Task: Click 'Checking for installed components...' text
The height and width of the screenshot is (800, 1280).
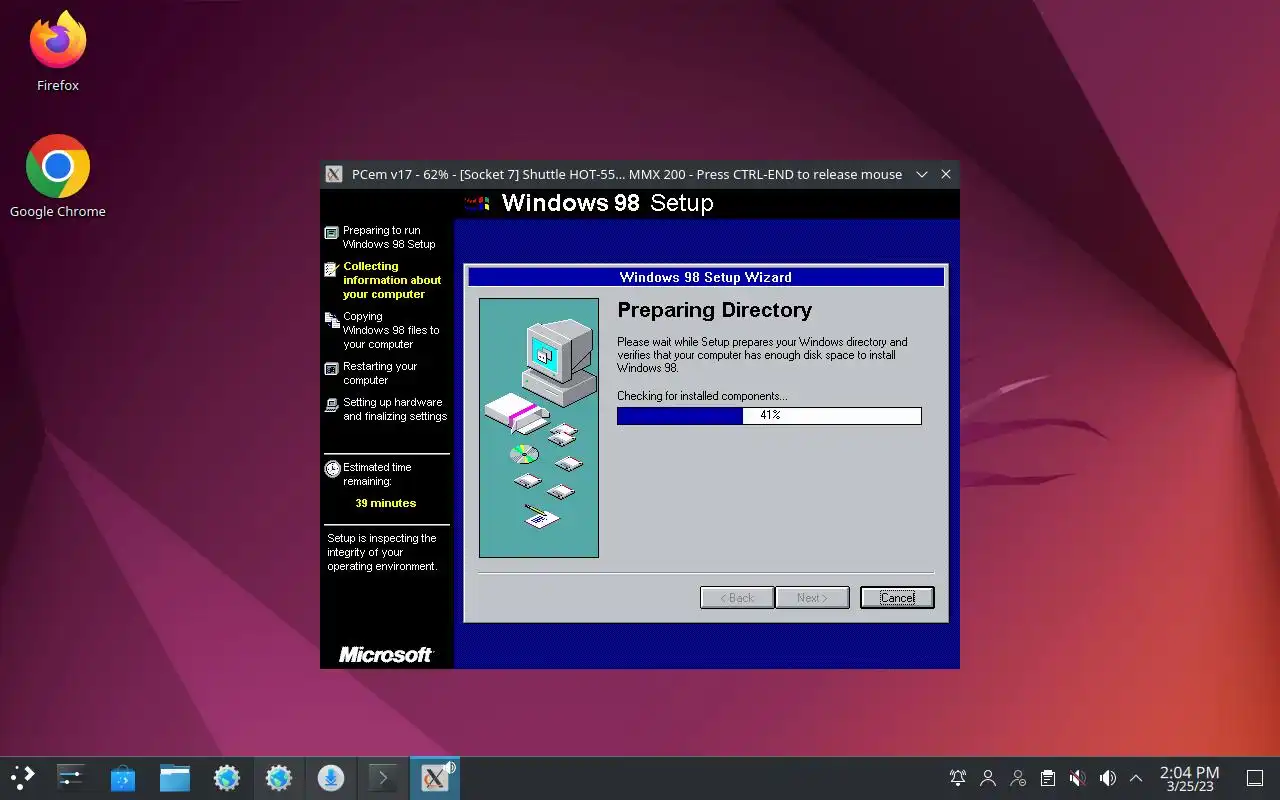Action: 702,396
